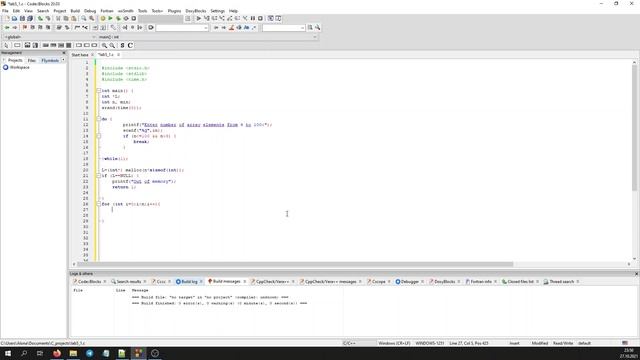Click the Firefox icon in the taskbar
The image size is (640, 360).
tap(57, 353)
